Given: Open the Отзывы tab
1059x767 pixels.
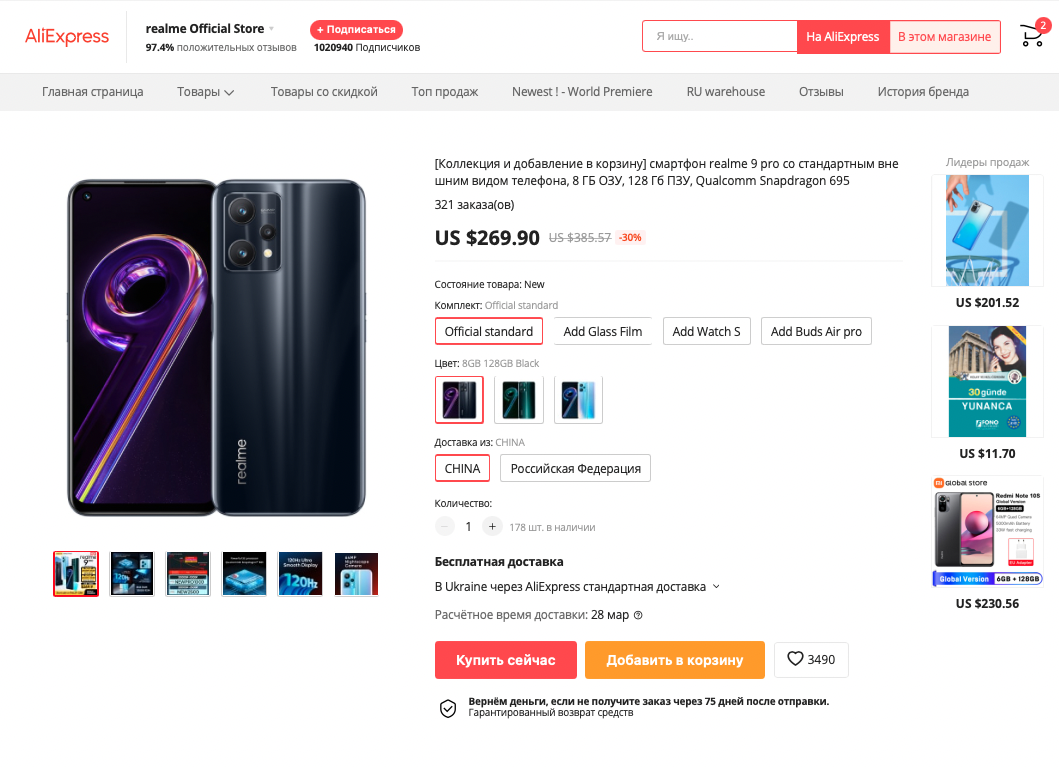Looking at the screenshot, I should tap(821, 92).
